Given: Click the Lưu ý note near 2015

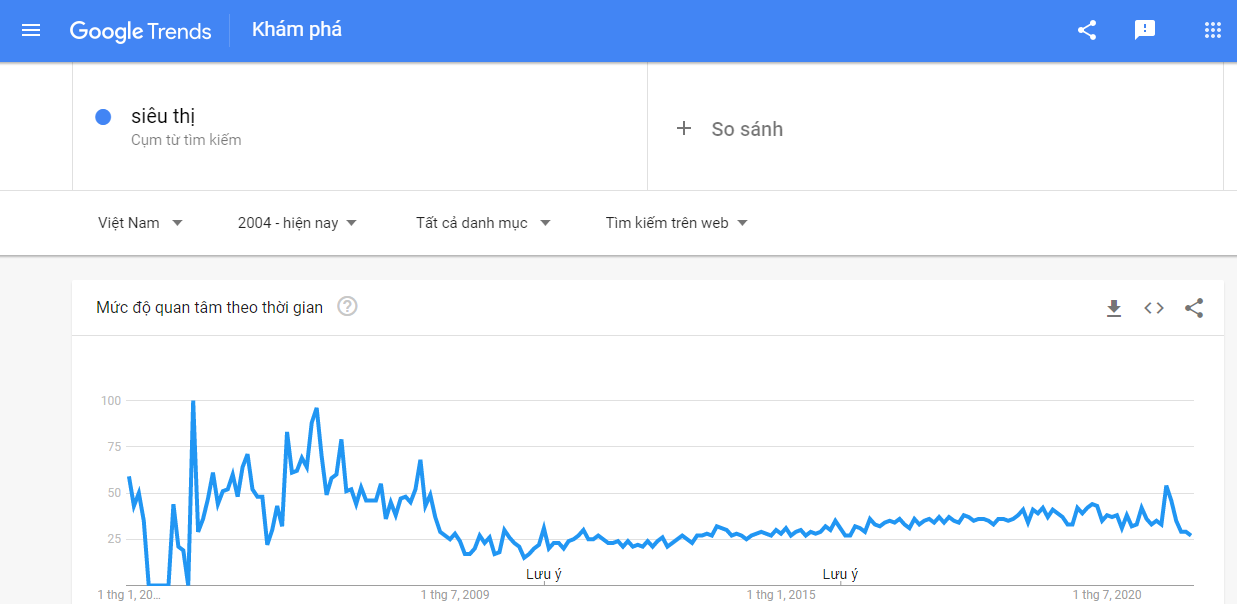Looking at the screenshot, I should (840, 574).
